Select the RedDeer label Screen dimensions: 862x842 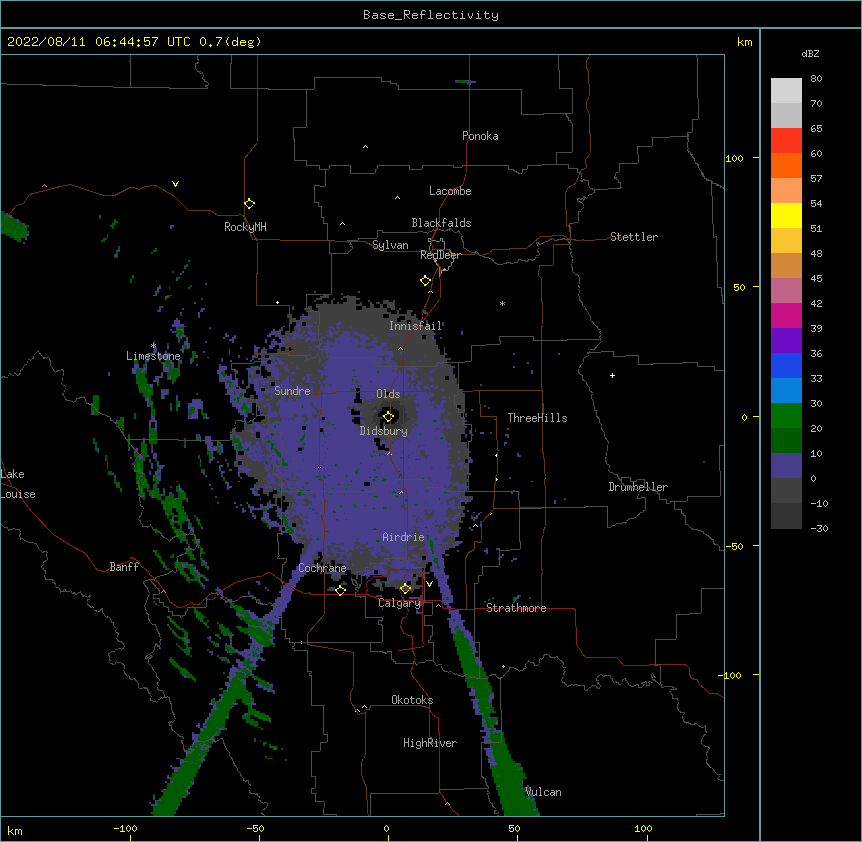click(x=440, y=255)
